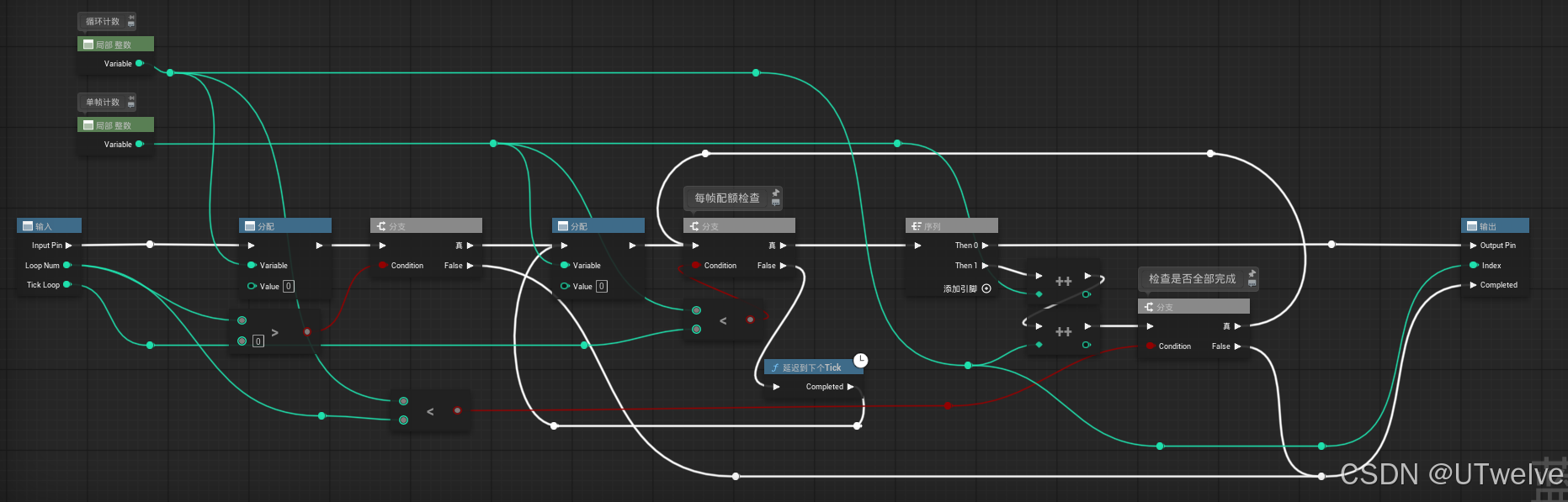Click the 输出 node header icon

[1472, 225]
